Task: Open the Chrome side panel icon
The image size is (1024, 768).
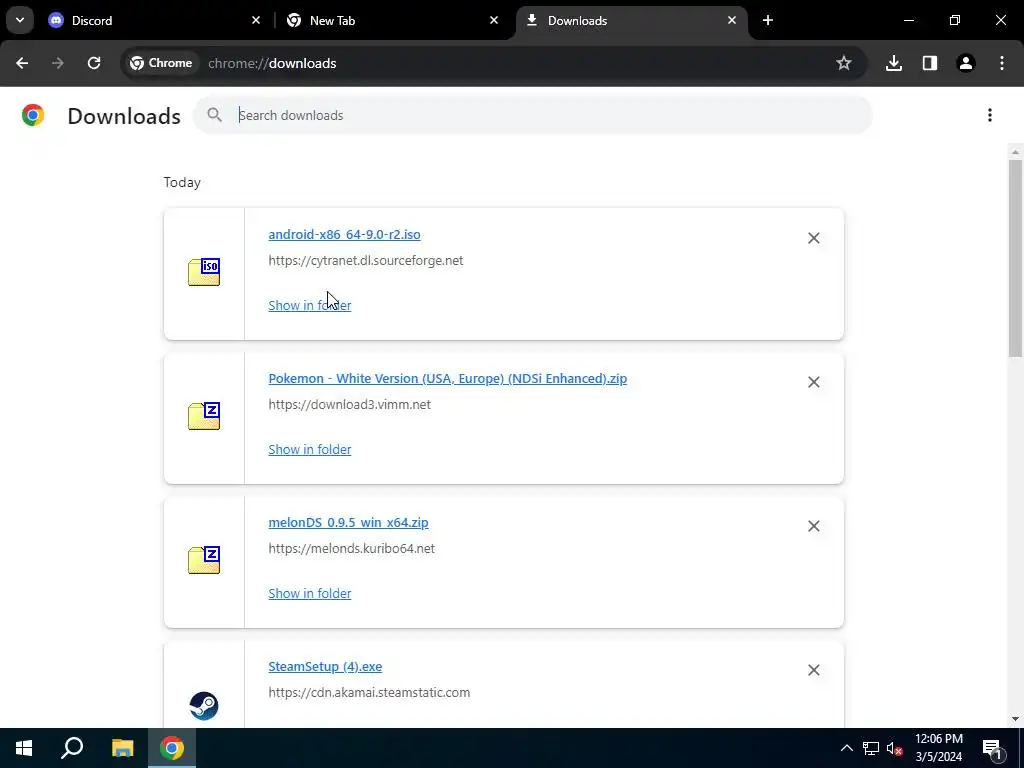Action: pyautogui.click(x=929, y=63)
